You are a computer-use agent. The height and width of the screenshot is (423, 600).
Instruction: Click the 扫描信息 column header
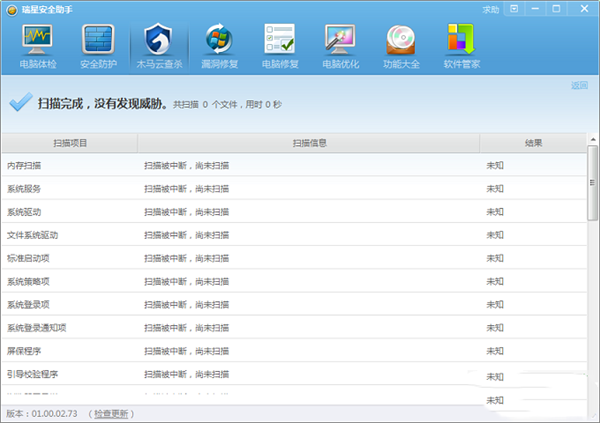click(x=309, y=143)
